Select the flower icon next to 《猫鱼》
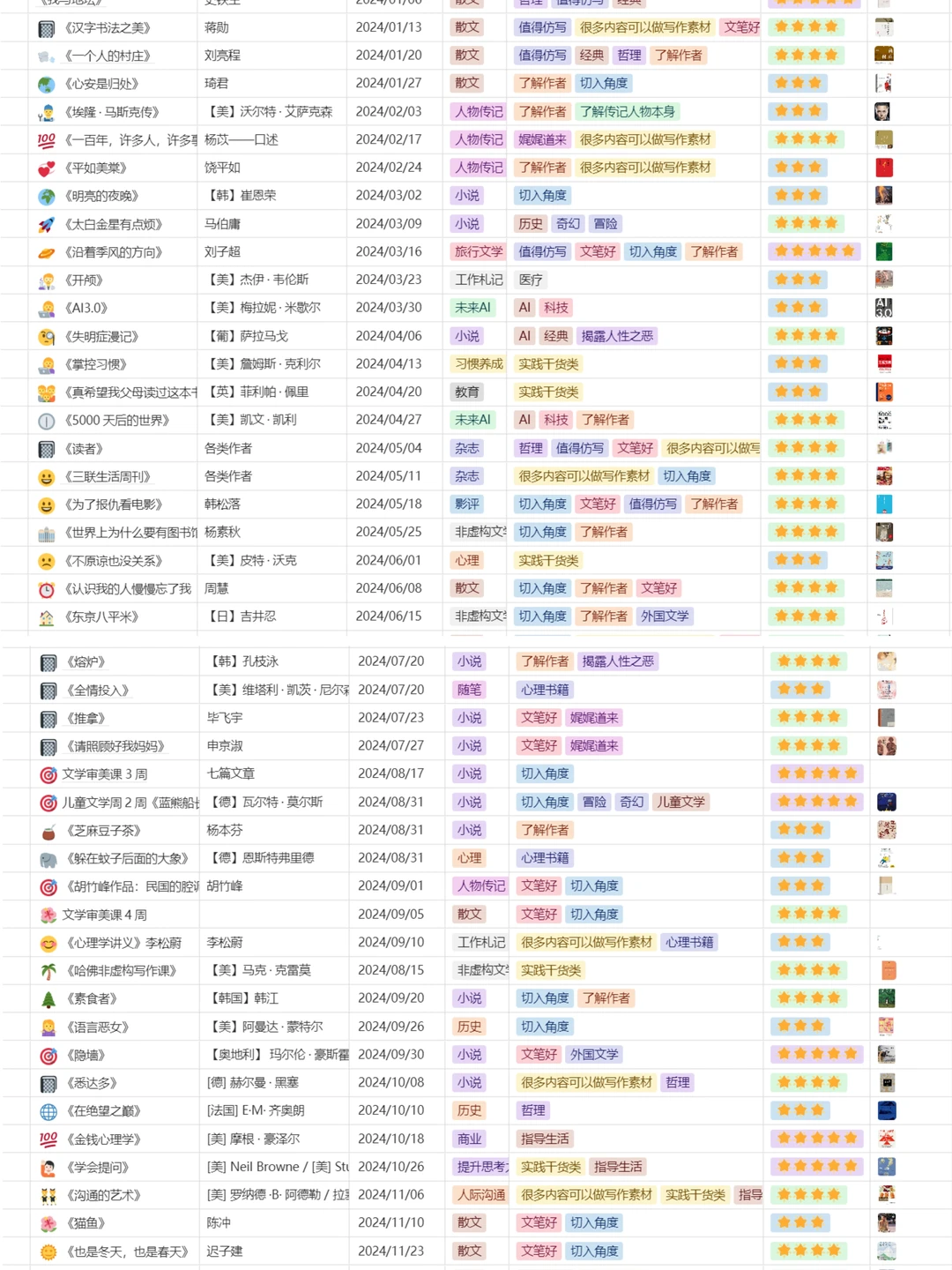Screen dimensions: 952x1270 click(46, 1223)
